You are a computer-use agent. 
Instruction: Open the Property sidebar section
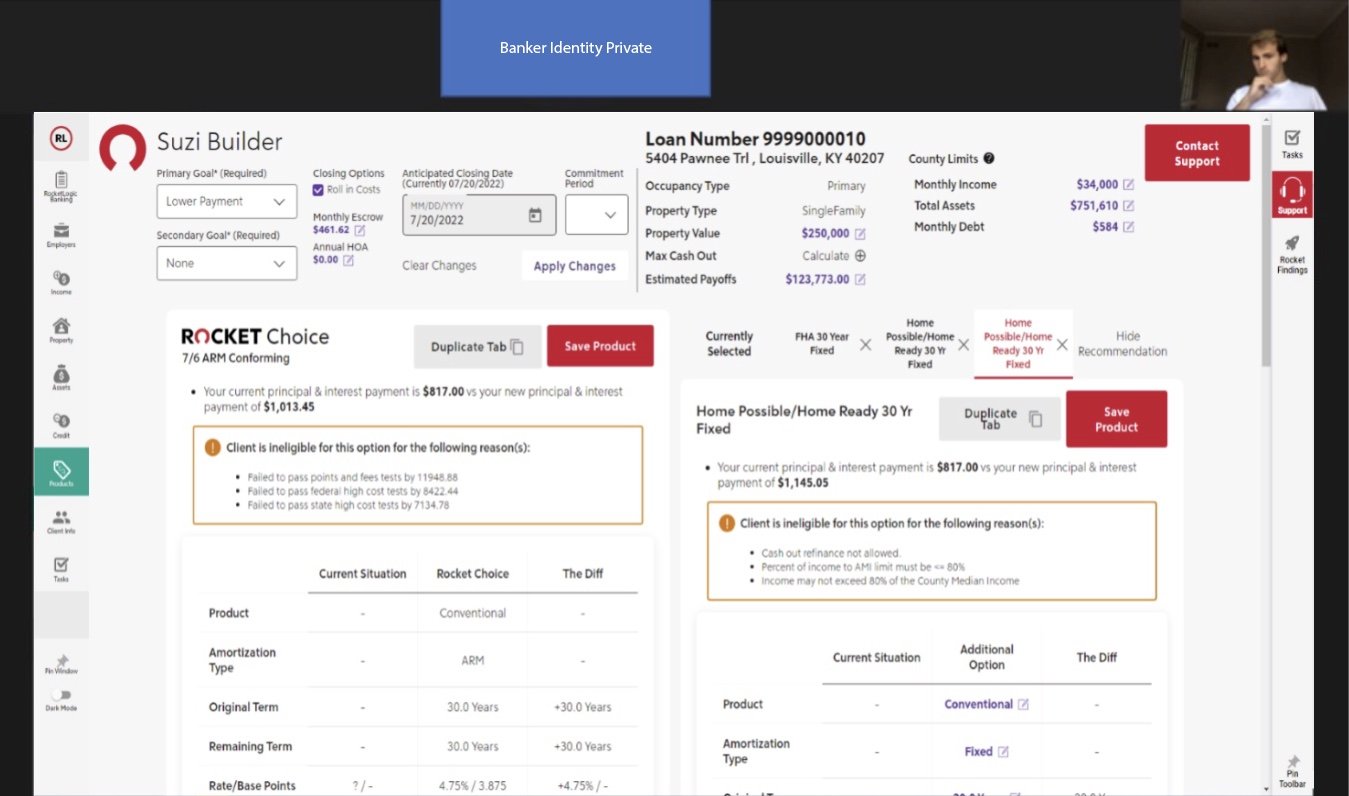click(x=61, y=330)
